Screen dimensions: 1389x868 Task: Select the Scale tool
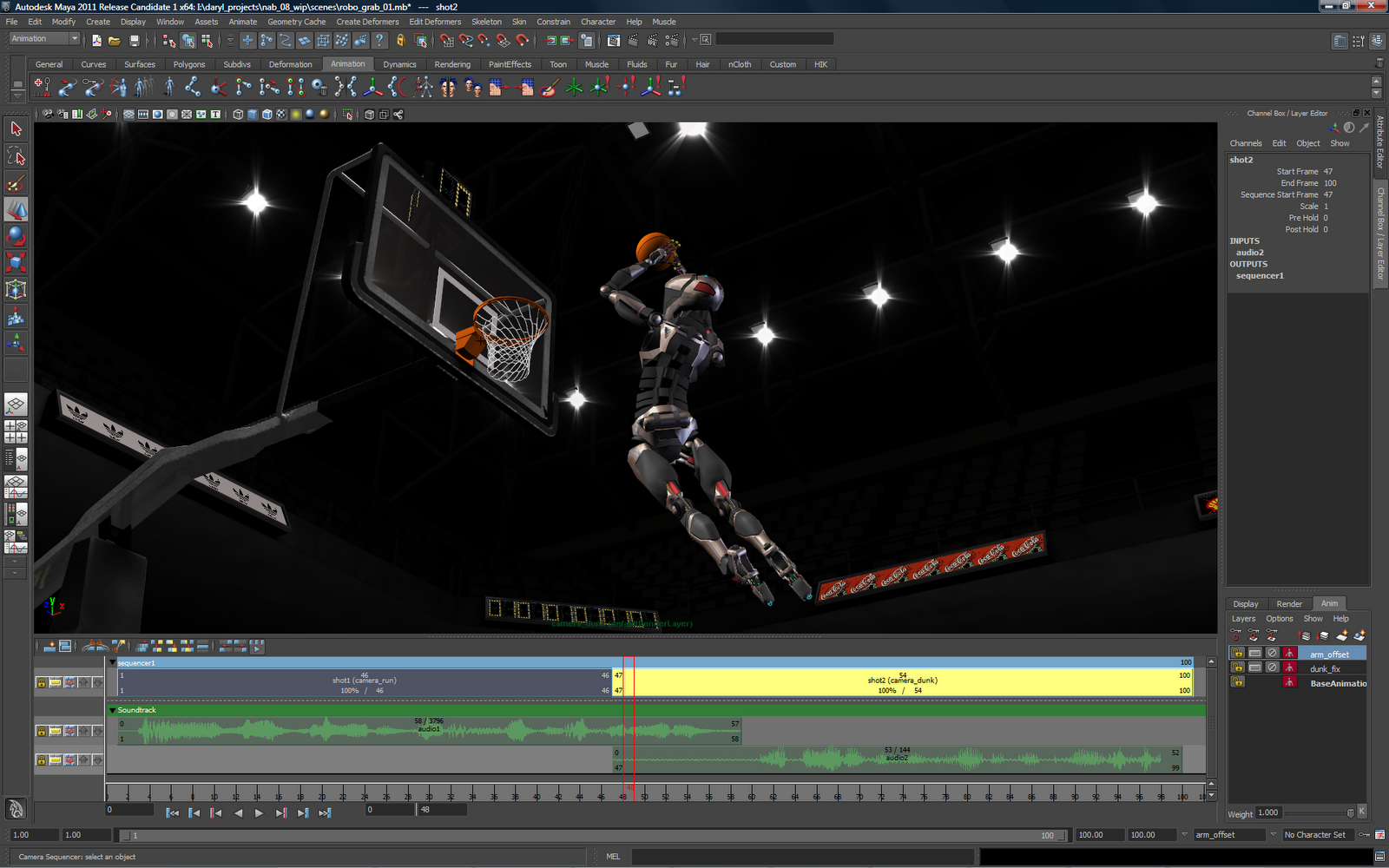[14, 260]
